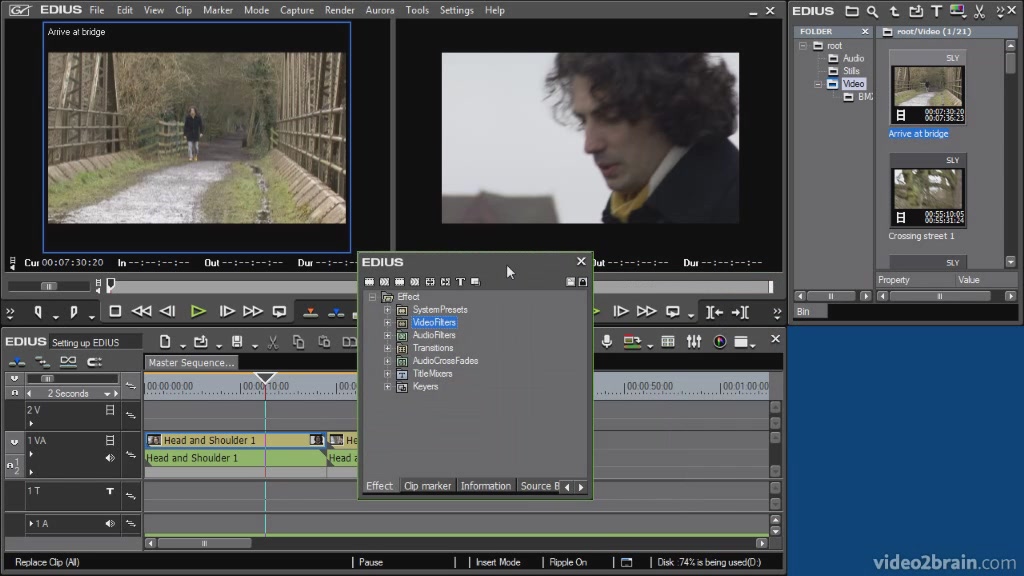
Task: Fast forward the source player
Action: point(253,312)
